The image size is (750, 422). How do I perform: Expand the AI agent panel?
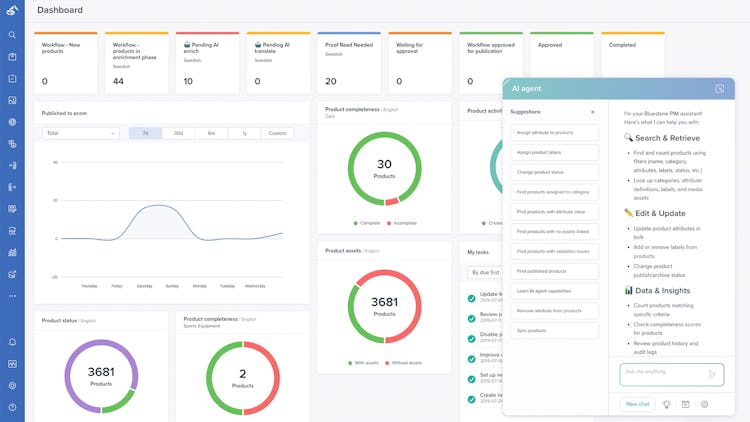pos(719,89)
